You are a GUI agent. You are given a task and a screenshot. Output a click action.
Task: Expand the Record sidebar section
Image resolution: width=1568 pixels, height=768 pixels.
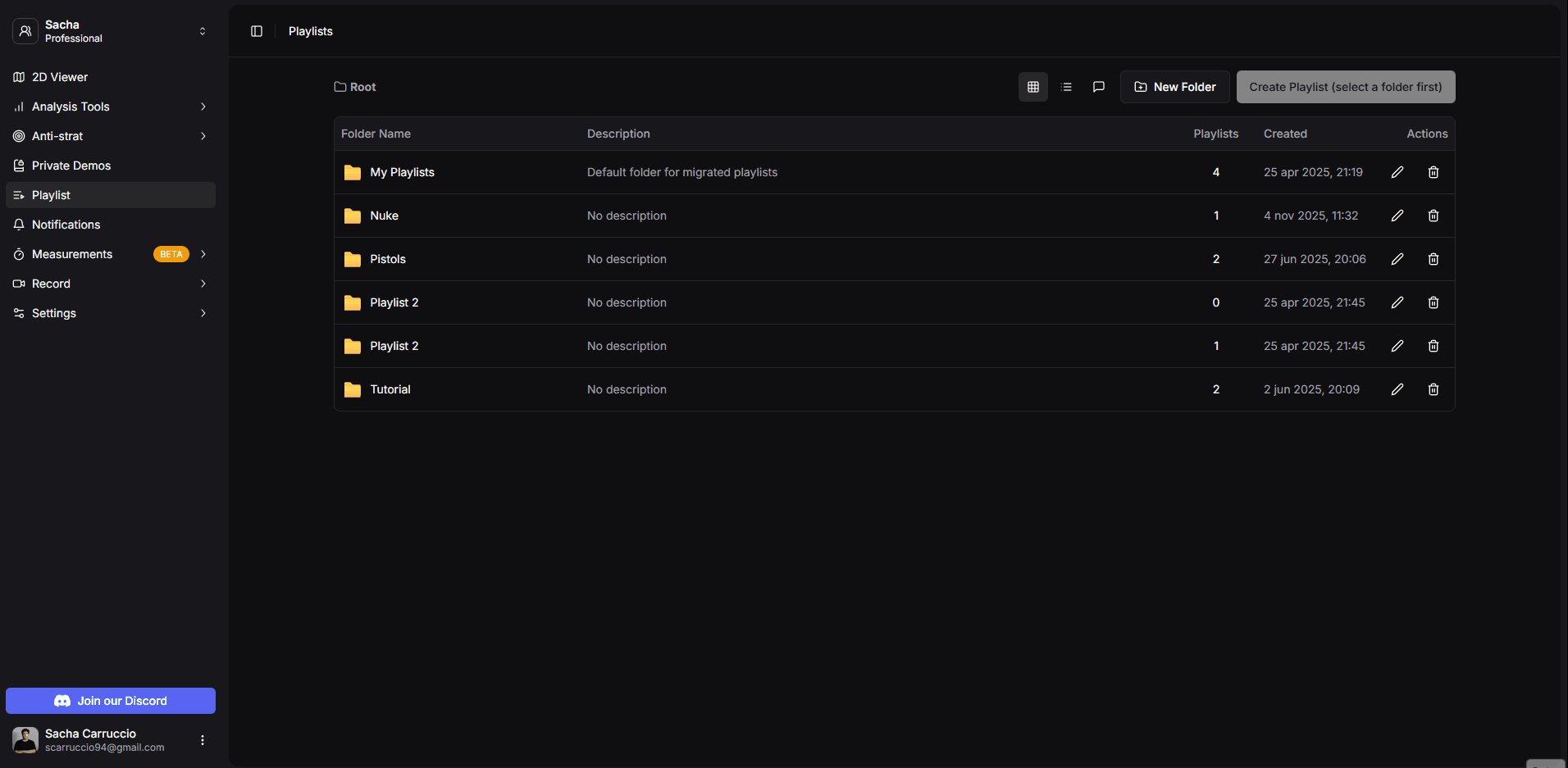point(203,284)
